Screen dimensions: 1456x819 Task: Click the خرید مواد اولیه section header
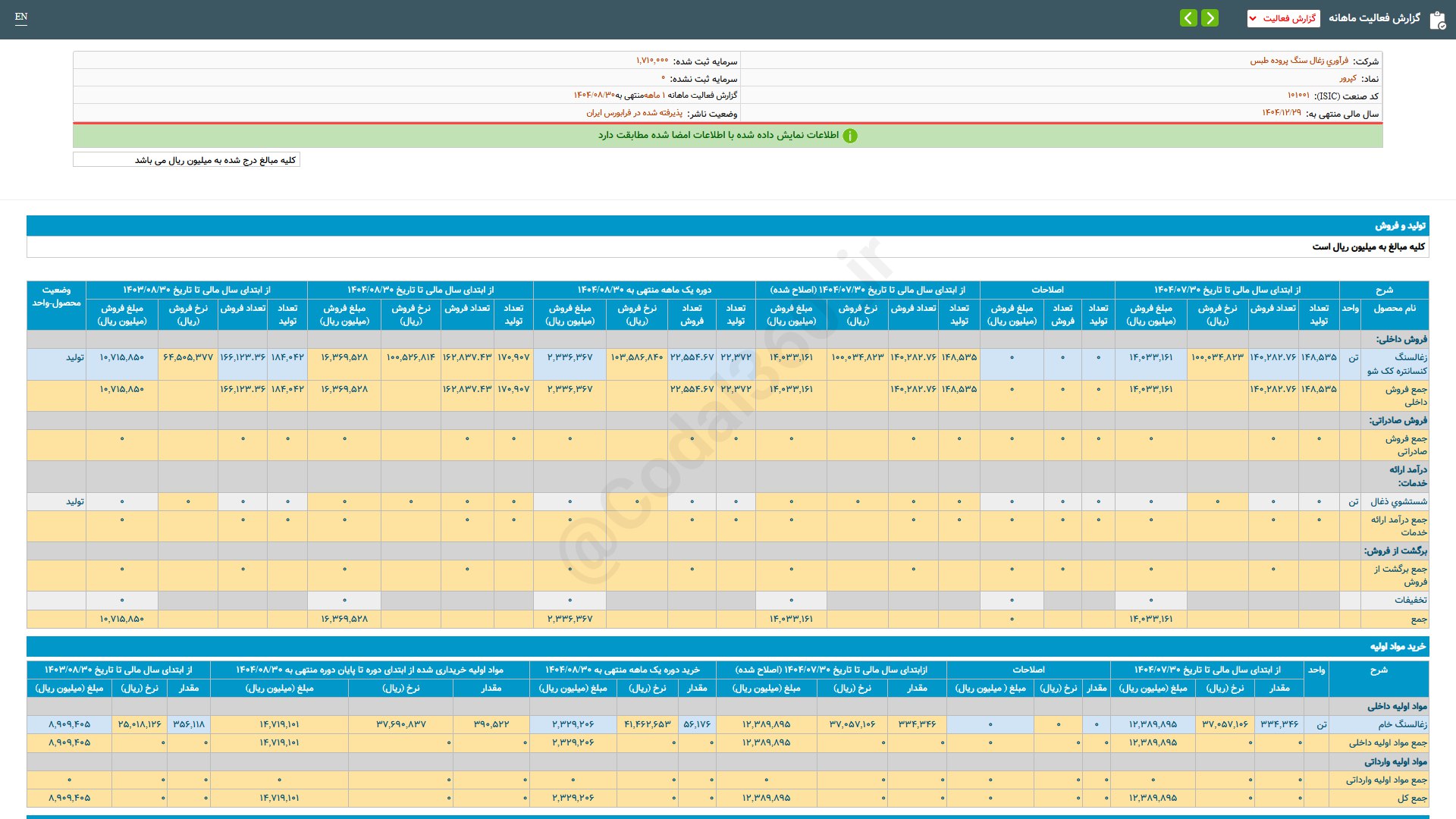click(x=1398, y=646)
